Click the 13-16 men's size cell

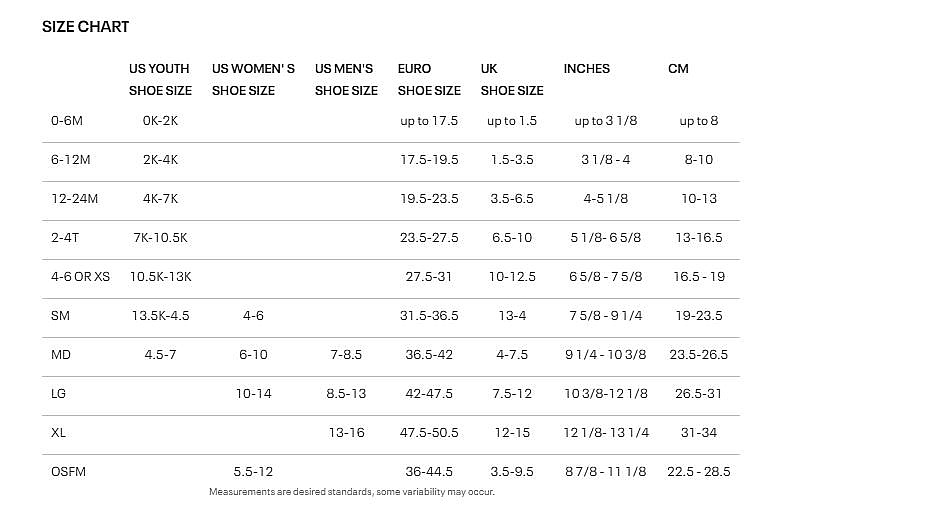346,433
